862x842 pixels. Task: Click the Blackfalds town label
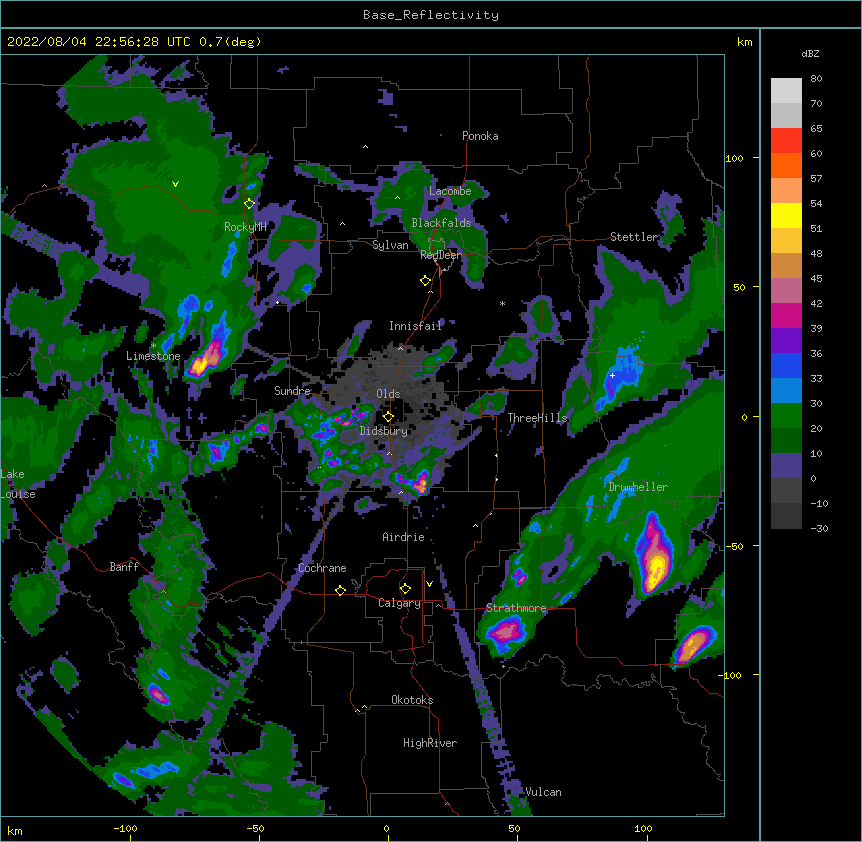pyautogui.click(x=441, y=223)
